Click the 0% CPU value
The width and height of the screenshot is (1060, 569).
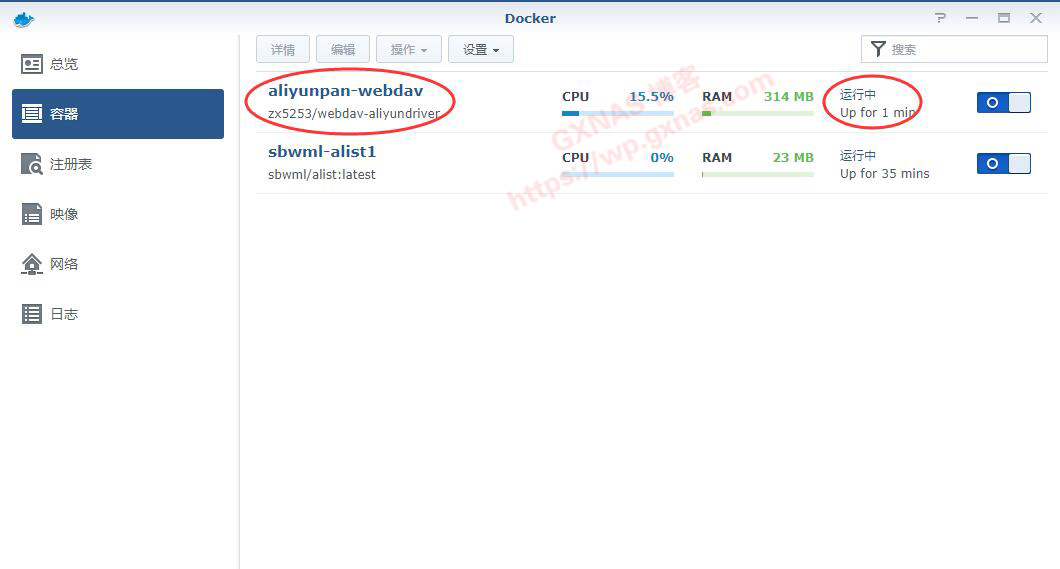click(662, 157)
